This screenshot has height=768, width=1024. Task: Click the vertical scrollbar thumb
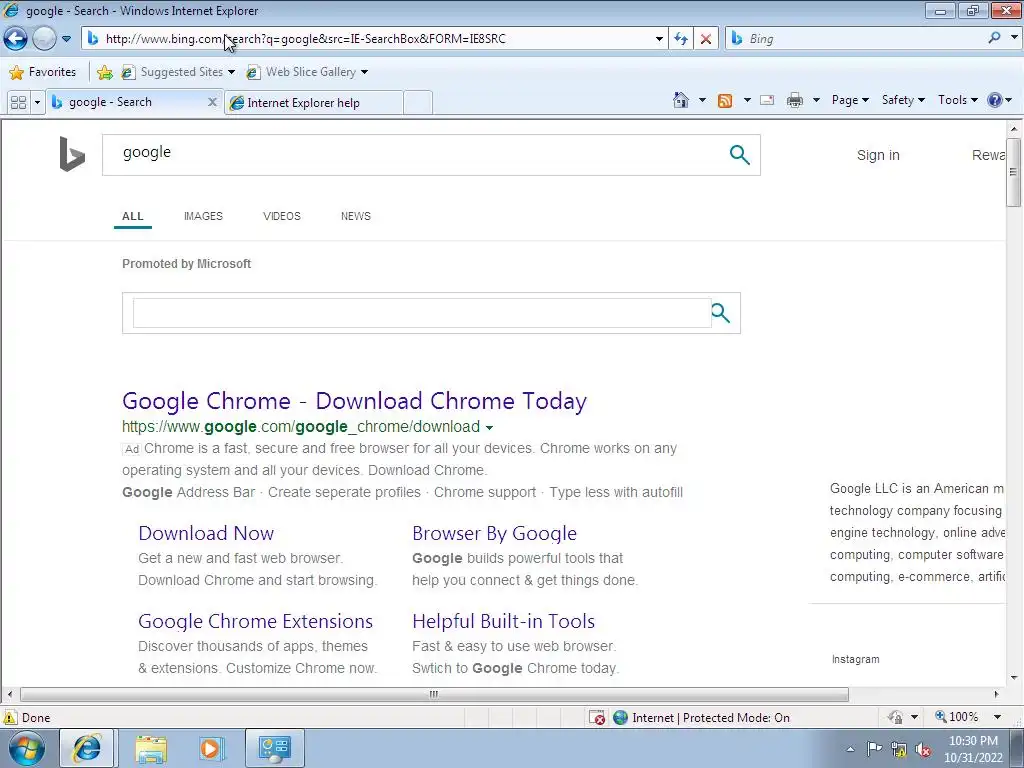pyautogui.click(x=1013, y=172)
